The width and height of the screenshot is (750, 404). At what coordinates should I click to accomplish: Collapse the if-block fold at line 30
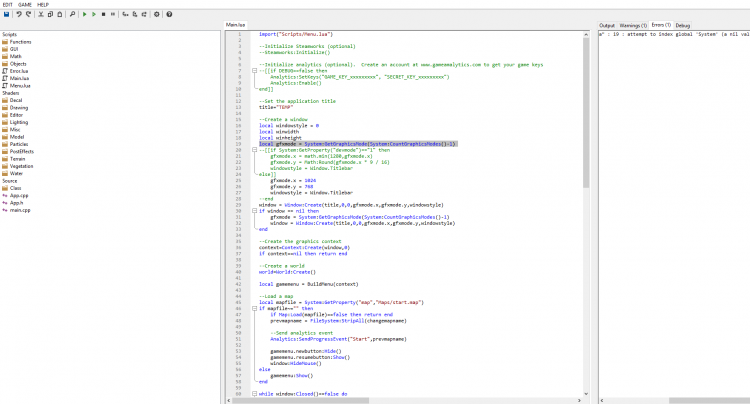tap(252, 211)
